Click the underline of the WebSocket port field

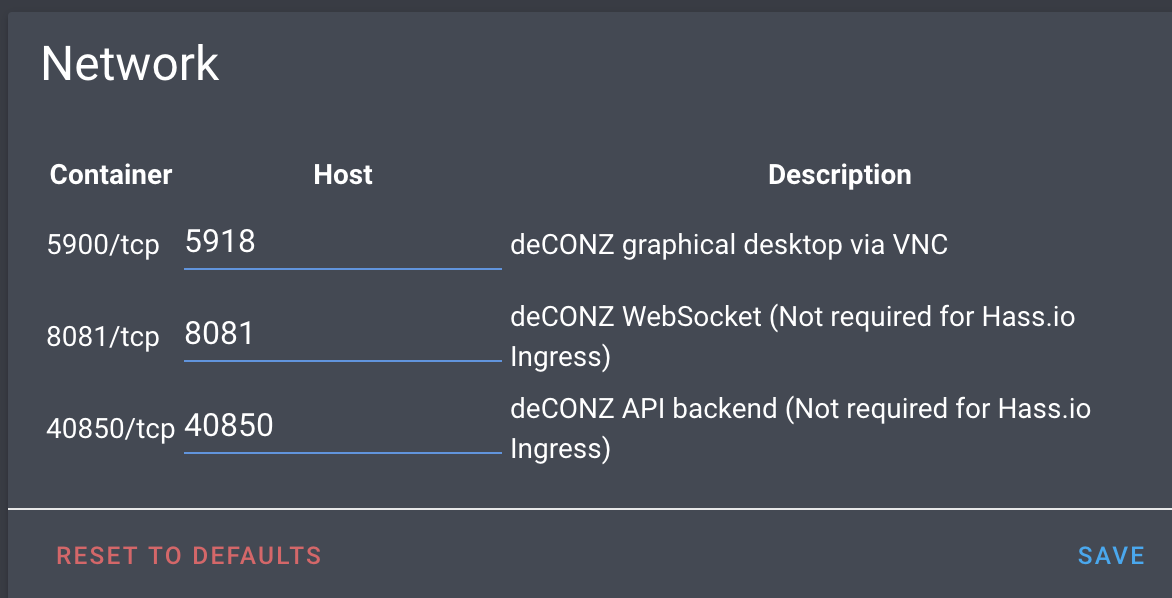[x=340, y=359]
